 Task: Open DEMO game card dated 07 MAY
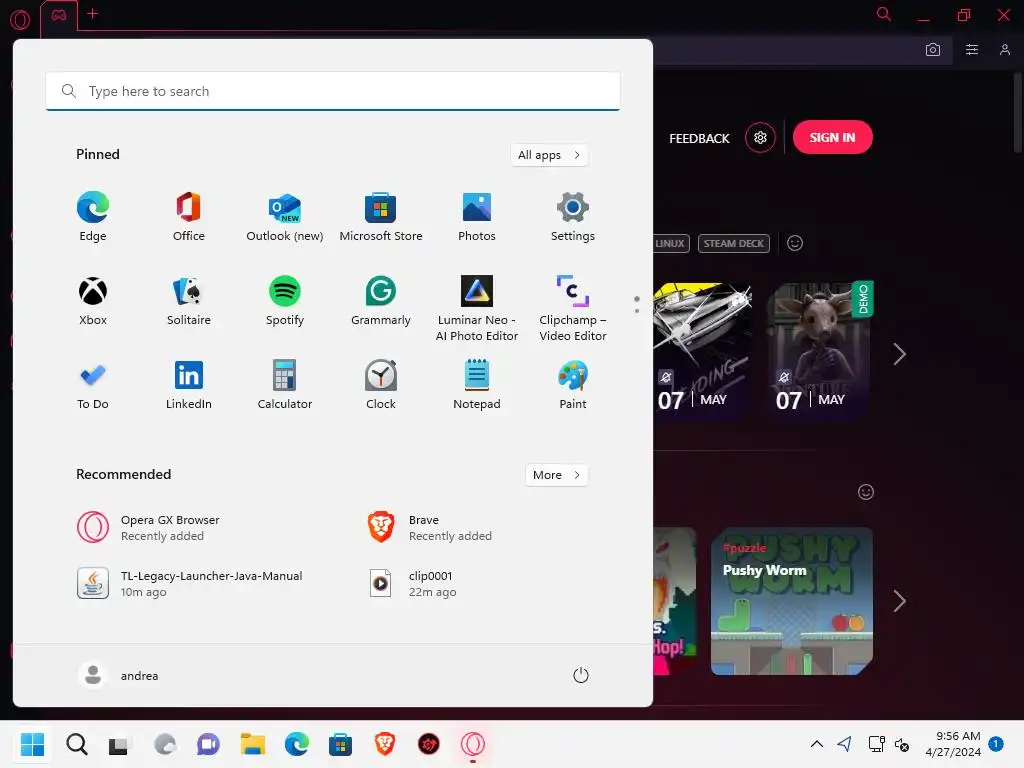pos(820,351)
